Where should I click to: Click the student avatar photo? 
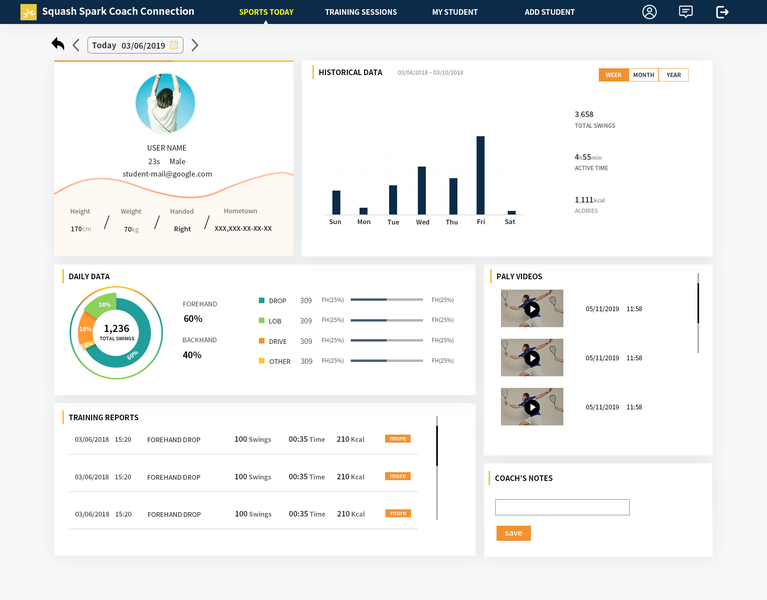(165, 103)
